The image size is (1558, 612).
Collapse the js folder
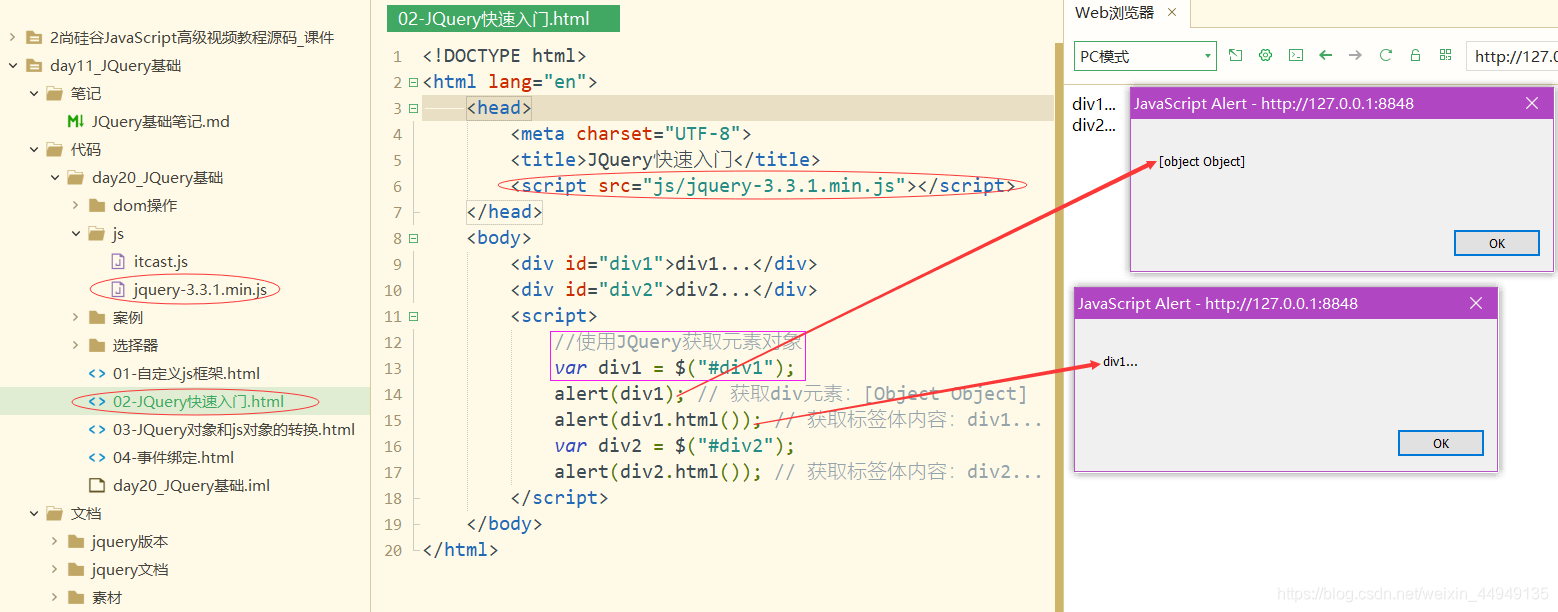pos(75,233)
